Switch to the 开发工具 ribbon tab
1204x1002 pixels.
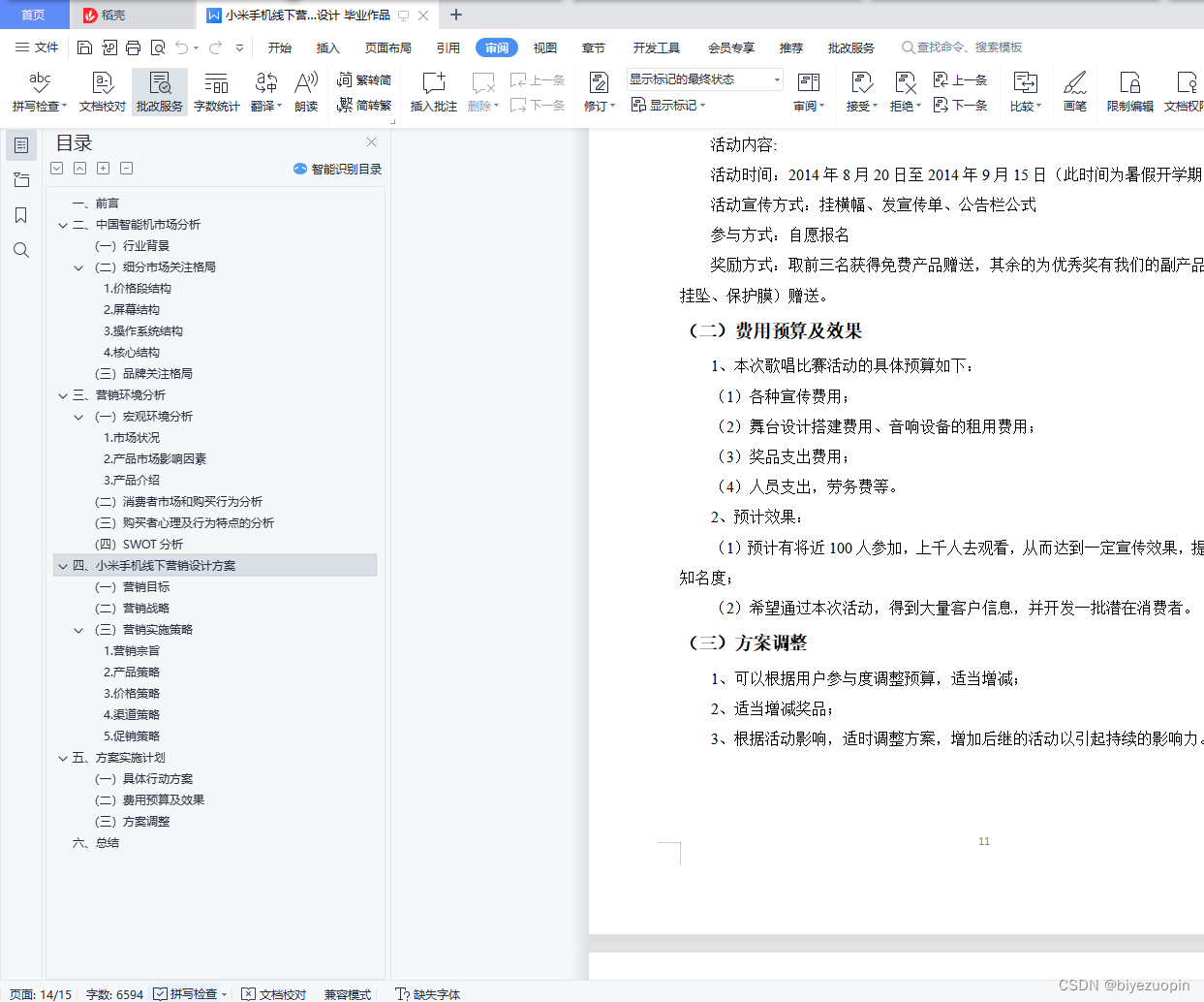pyautogui.click(x=657, y=47)
